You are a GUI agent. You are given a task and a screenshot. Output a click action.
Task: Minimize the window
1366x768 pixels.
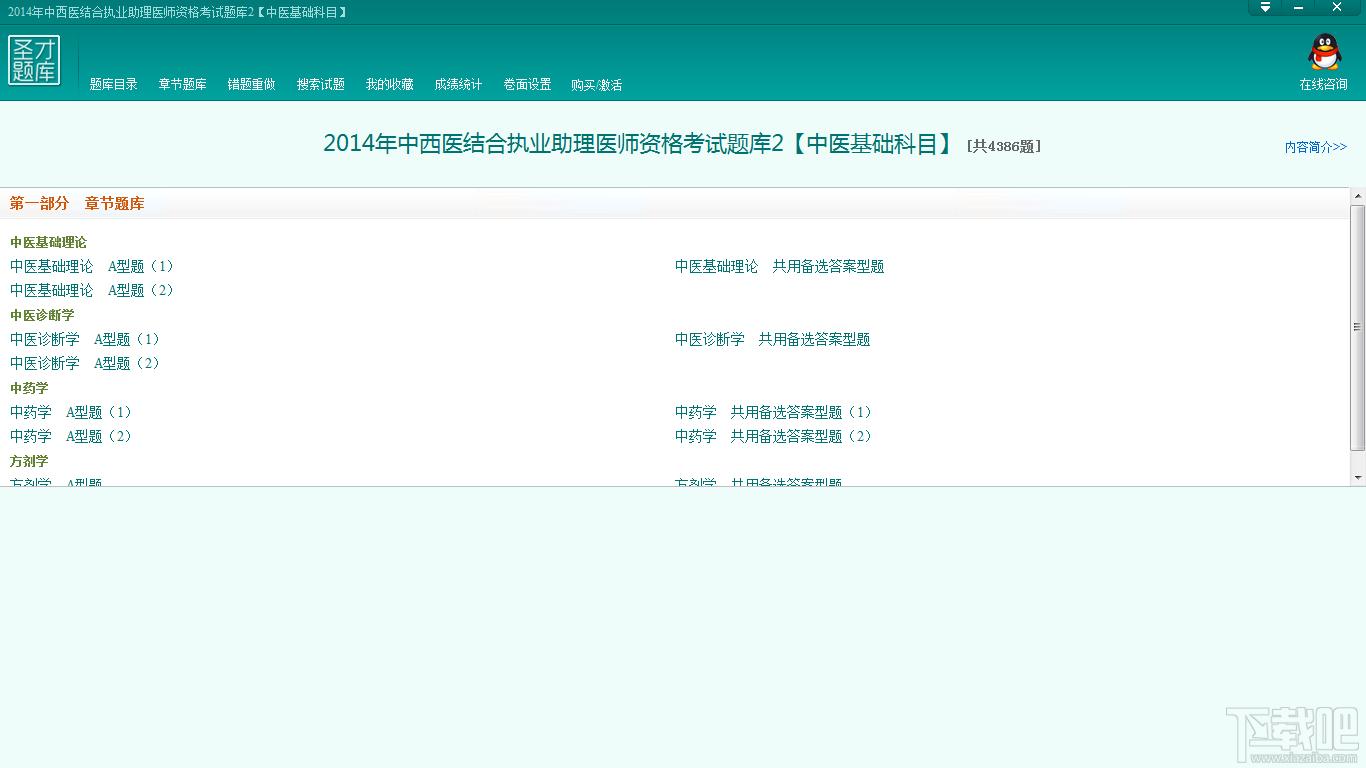pyautogui.click(x=1299, y=8)
